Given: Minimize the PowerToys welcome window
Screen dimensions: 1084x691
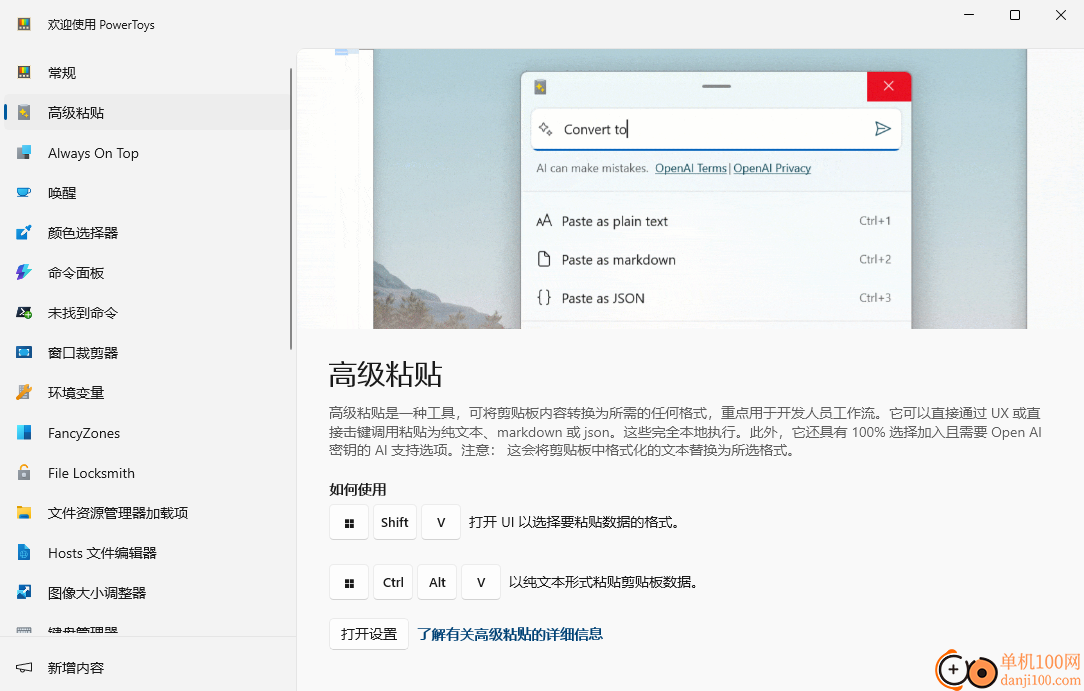Looking at the screenshot, I should (969, 15).
